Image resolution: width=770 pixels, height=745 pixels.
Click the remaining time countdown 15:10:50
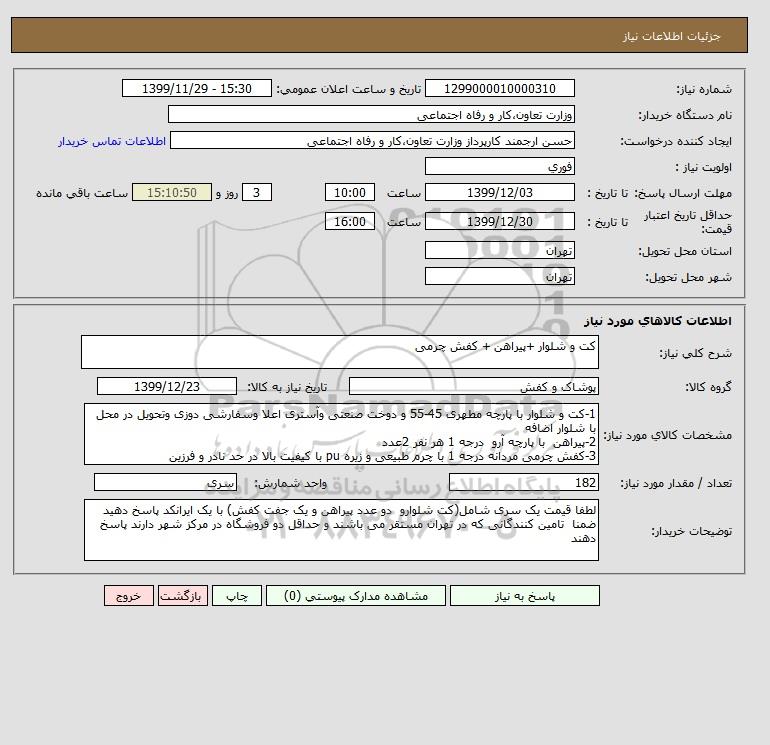point(172,193)
